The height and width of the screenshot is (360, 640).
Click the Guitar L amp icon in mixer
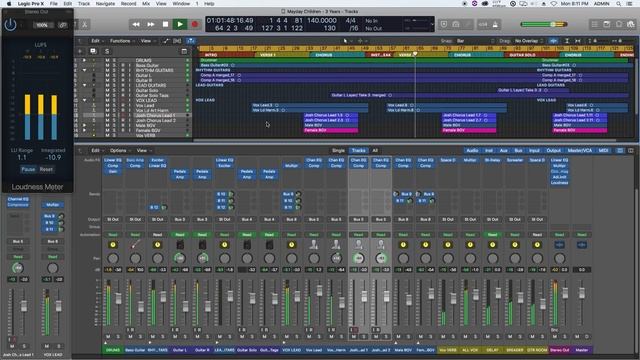pos(180,244)
